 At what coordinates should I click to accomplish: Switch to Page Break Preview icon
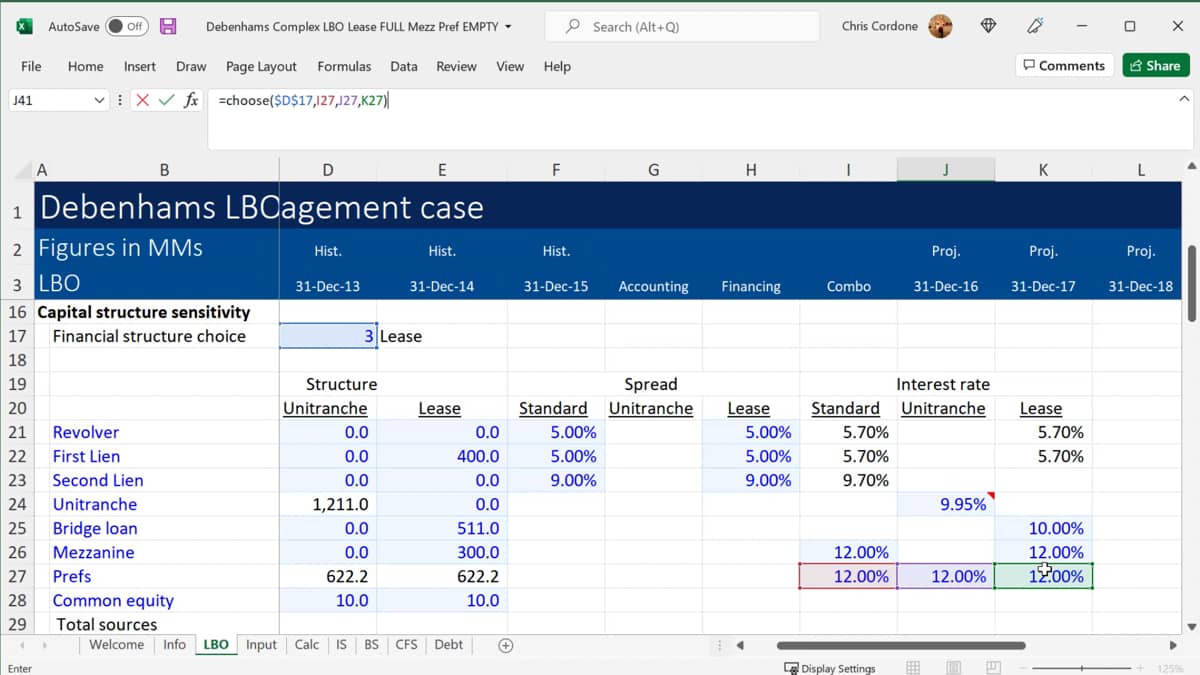pos(992,667)
